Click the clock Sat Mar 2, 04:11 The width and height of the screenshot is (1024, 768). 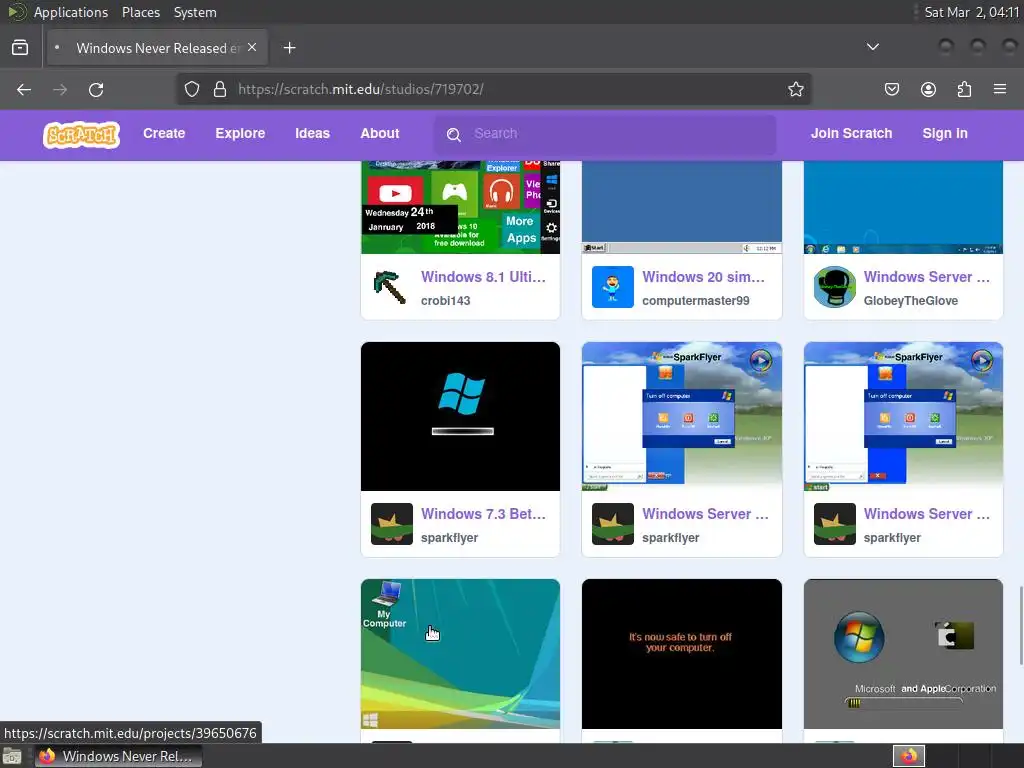coord(971,12)
